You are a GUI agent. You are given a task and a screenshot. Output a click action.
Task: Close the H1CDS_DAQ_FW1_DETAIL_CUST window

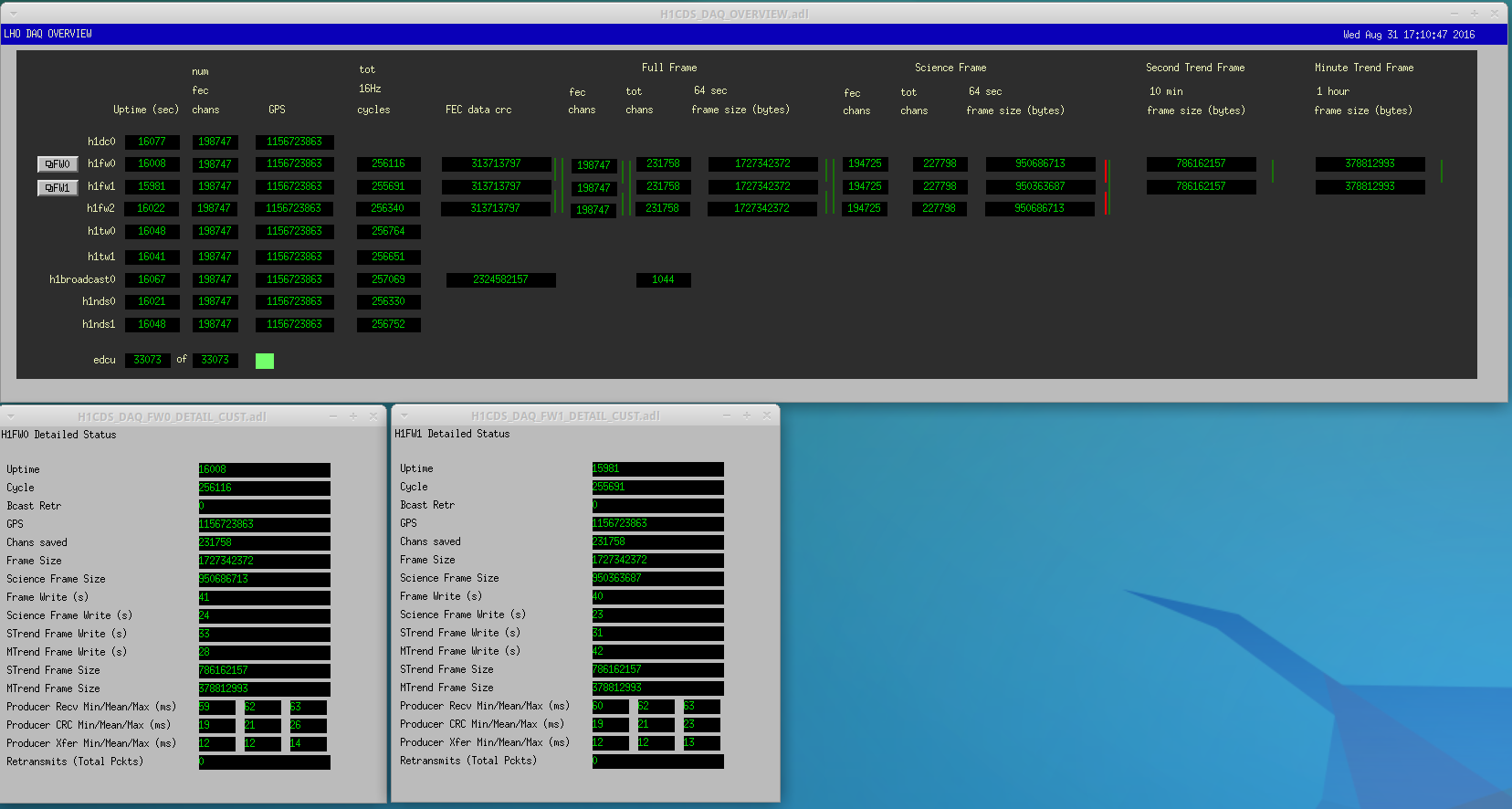[x=767, y=415]
